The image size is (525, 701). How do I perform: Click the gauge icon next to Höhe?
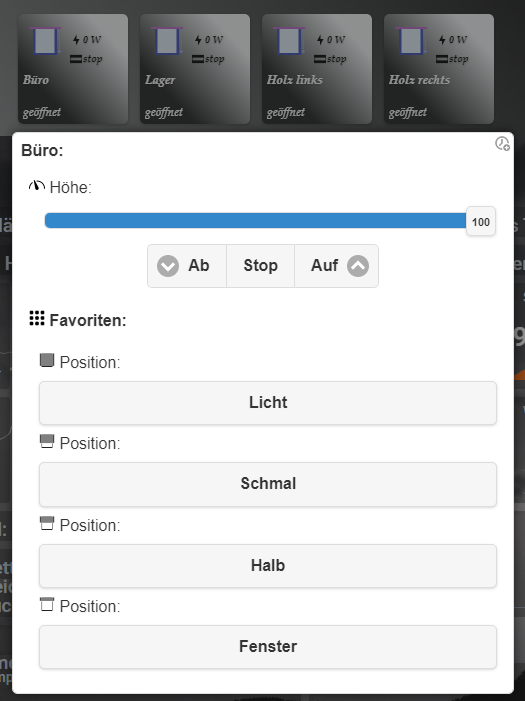(37, 186)
